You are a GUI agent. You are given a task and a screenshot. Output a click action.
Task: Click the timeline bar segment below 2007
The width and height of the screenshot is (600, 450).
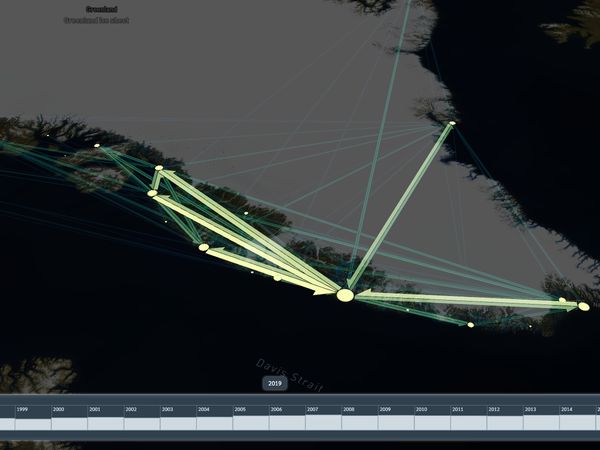[323, 424]
